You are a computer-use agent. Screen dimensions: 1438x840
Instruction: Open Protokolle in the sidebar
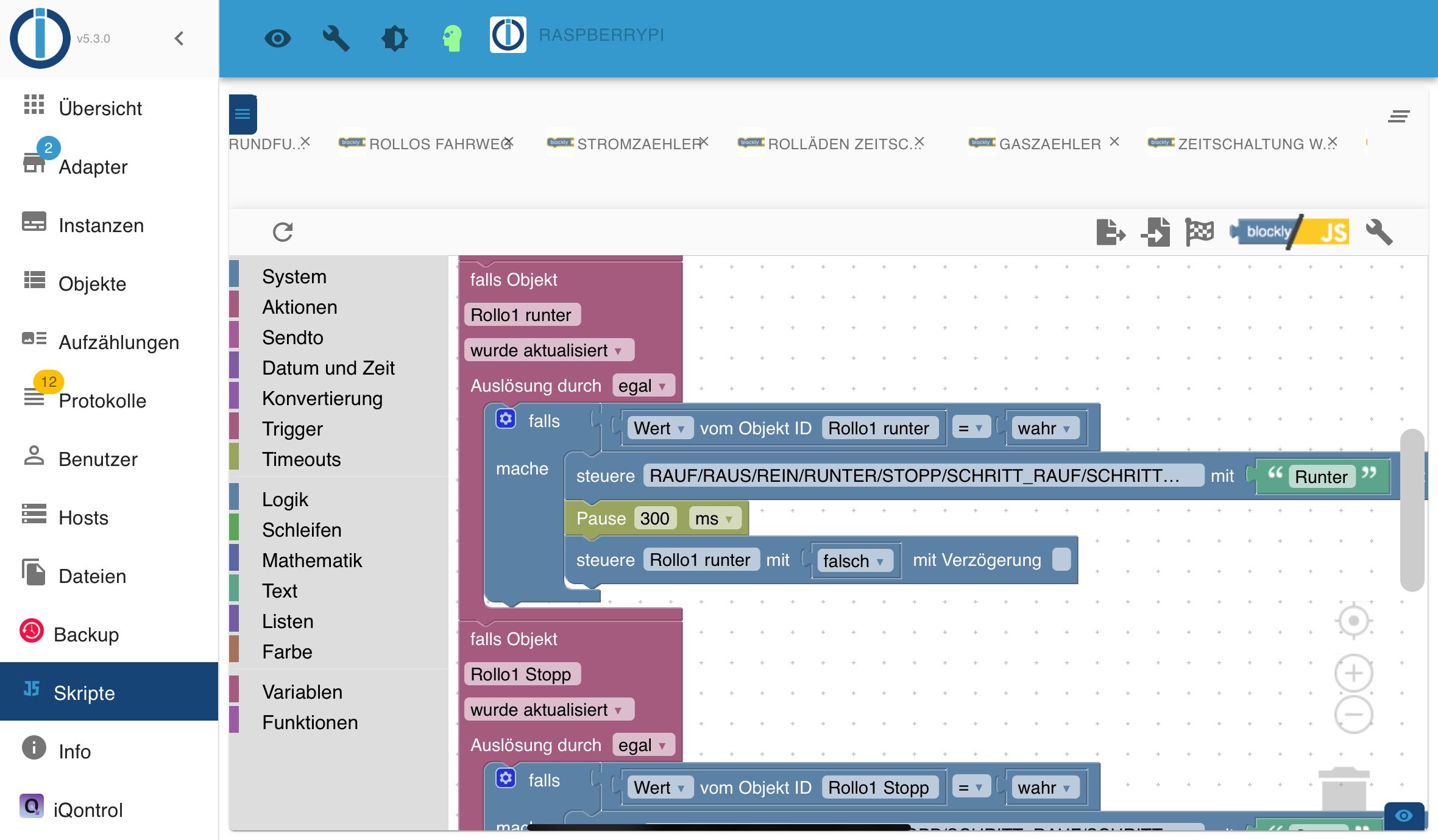tap(102, 401)
